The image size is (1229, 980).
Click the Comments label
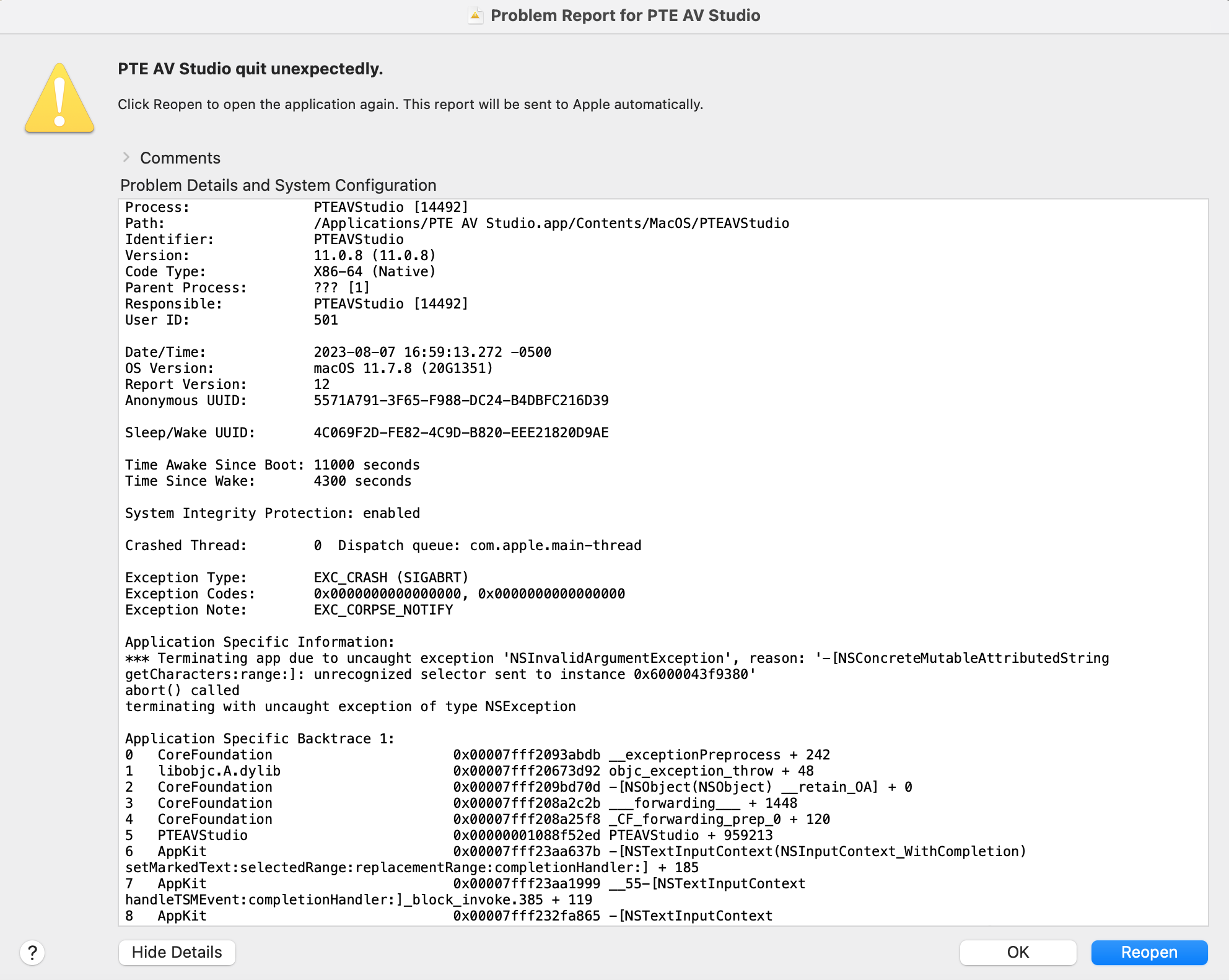pos(180,158)
